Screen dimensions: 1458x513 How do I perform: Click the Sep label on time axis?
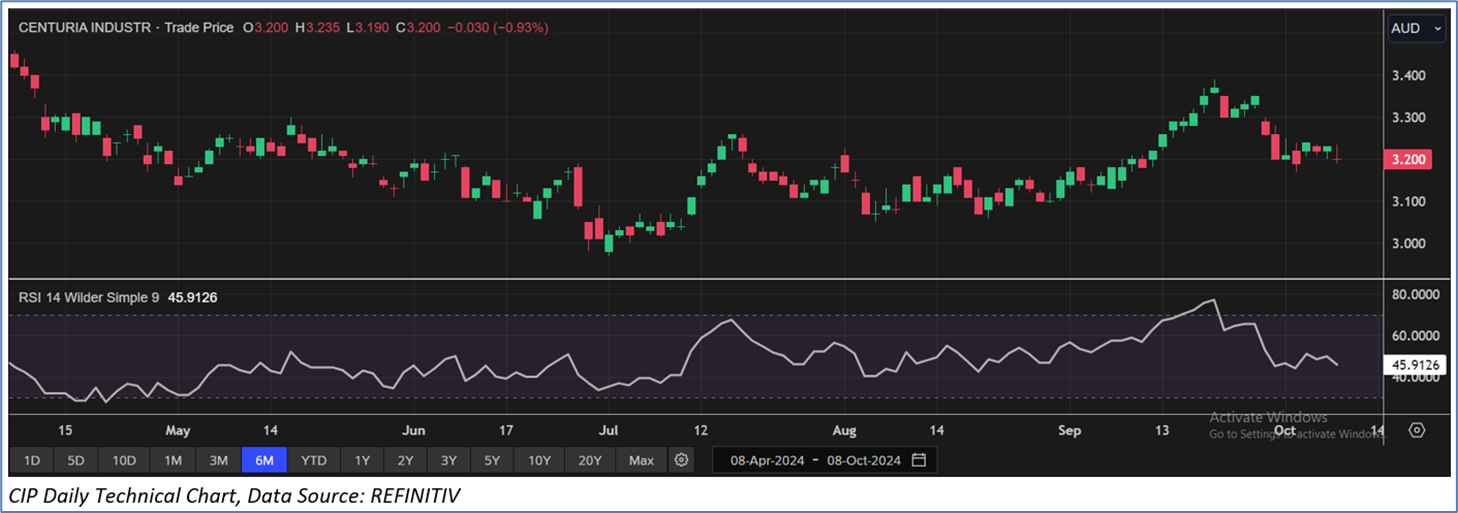pyautogui.click(x=1070, y=431)
